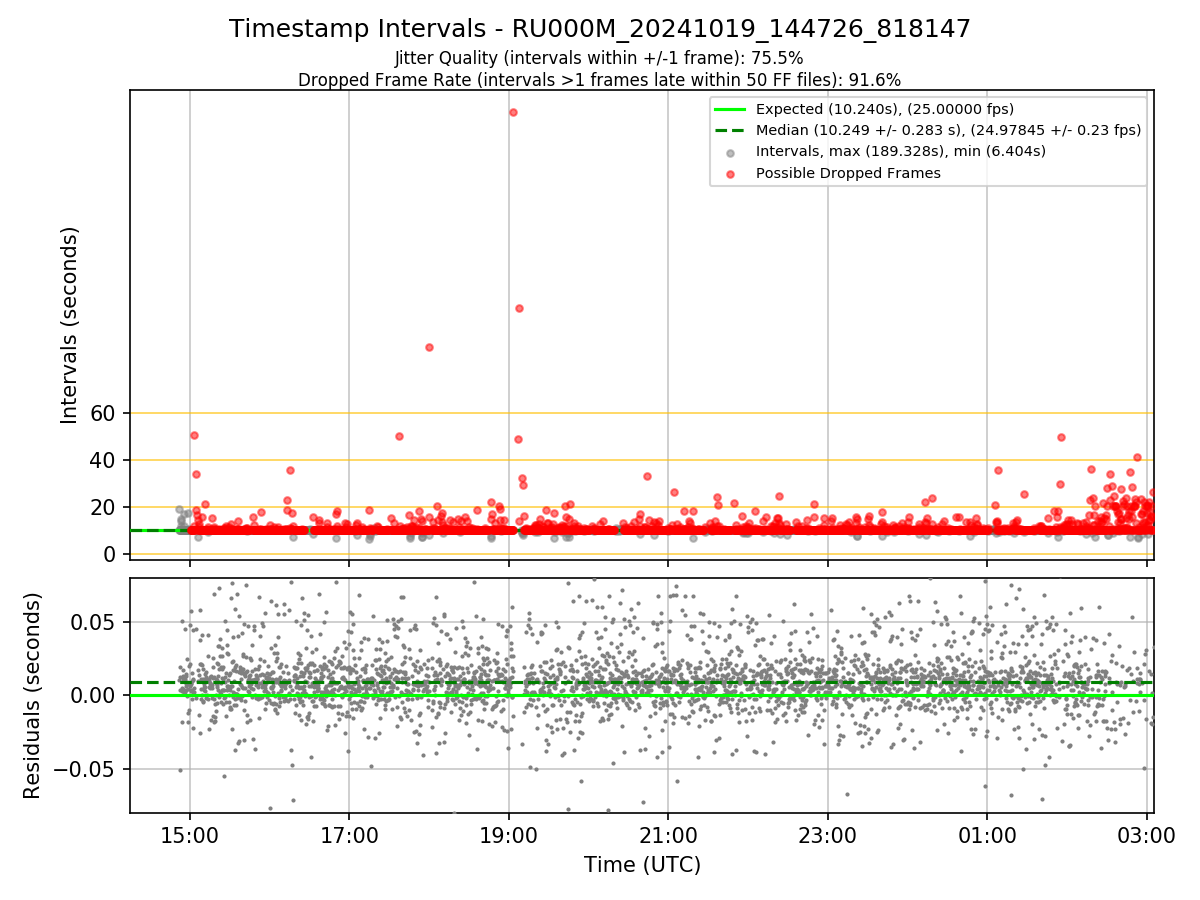The height and width of the screenshot is (900, 1200).
Task: Click the 40 tick label on the intervals axis
Action: click(105, 460)
